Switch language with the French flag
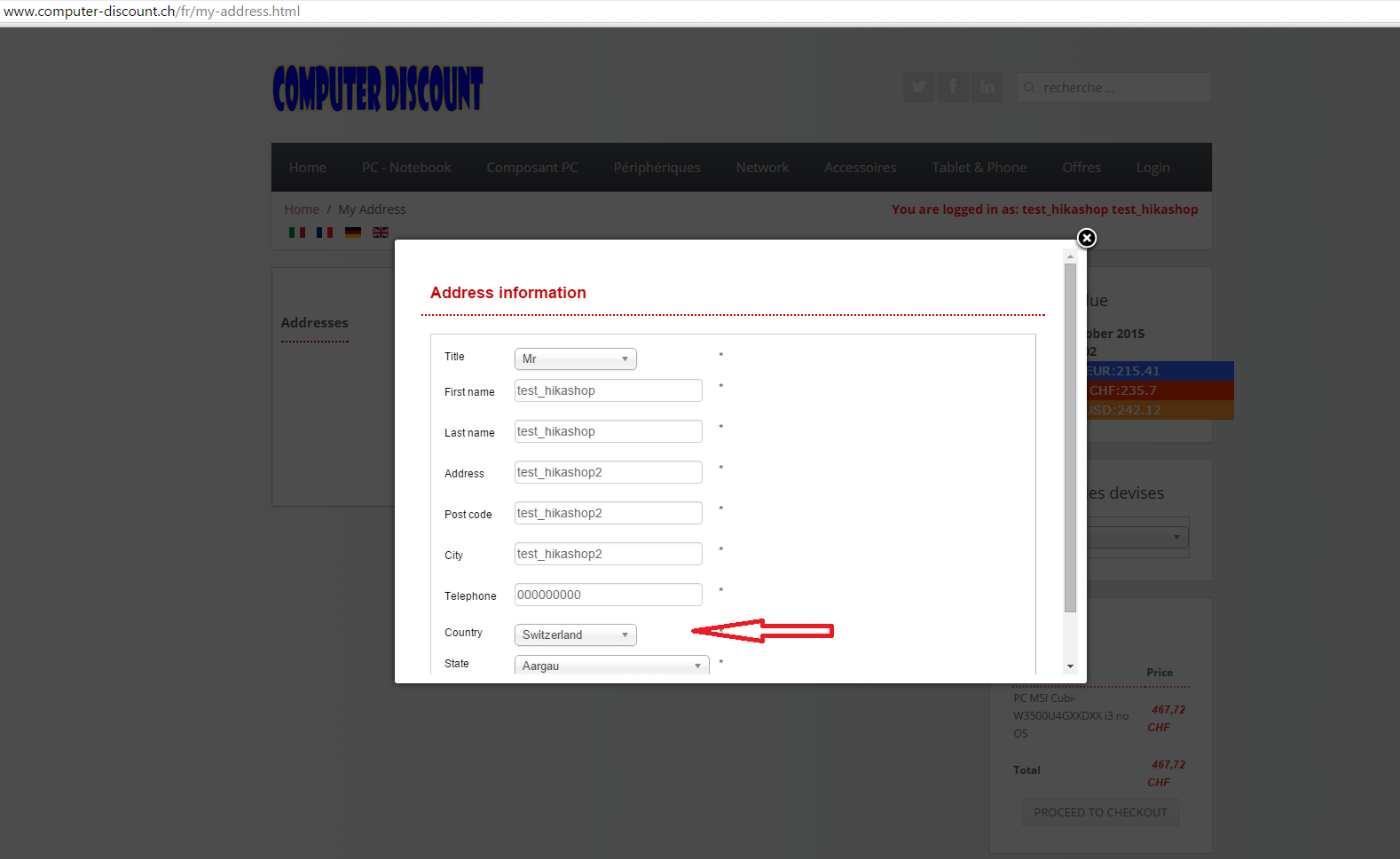Viewport: 1400px width, 859px height. [x=325, y=232]
